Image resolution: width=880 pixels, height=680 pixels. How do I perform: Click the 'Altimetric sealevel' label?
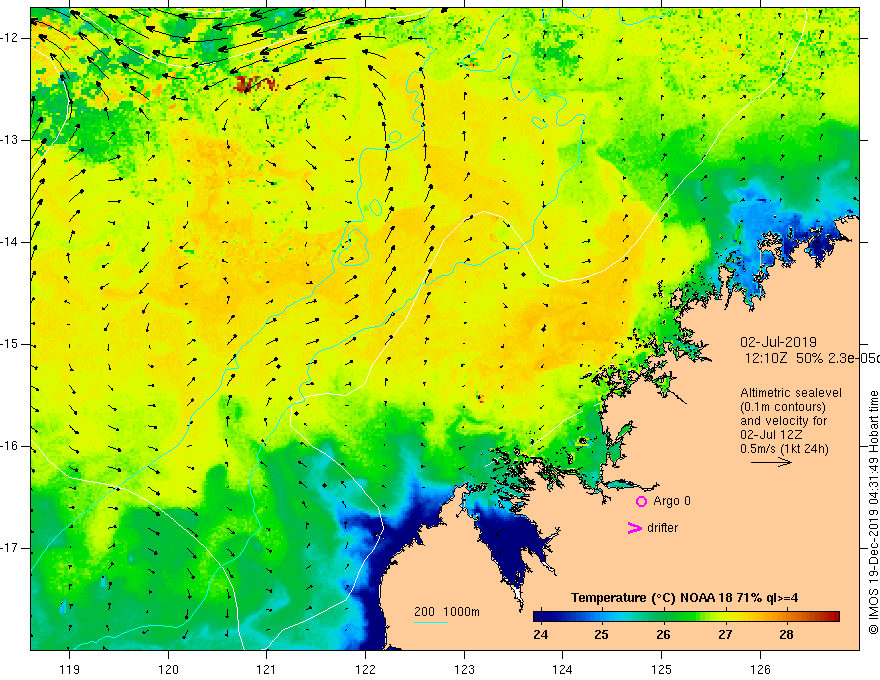(x=791, y=393)
